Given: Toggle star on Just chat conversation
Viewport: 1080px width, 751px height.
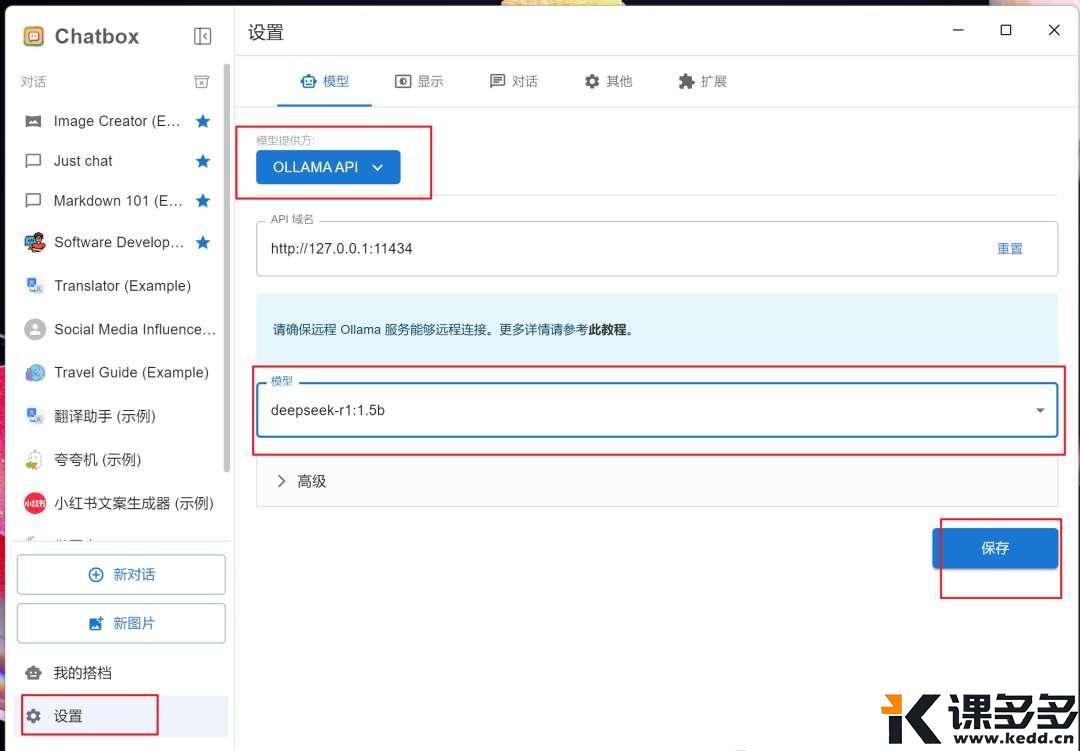Looking at the screenshot, I should (x=202, y=161).
